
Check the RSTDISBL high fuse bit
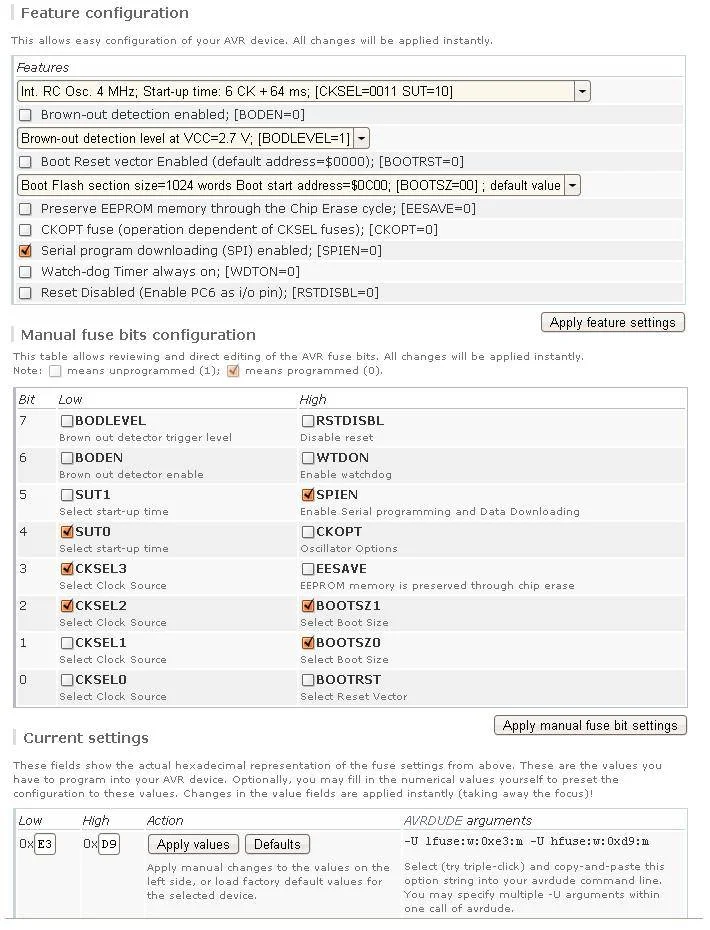click(308, 421)
